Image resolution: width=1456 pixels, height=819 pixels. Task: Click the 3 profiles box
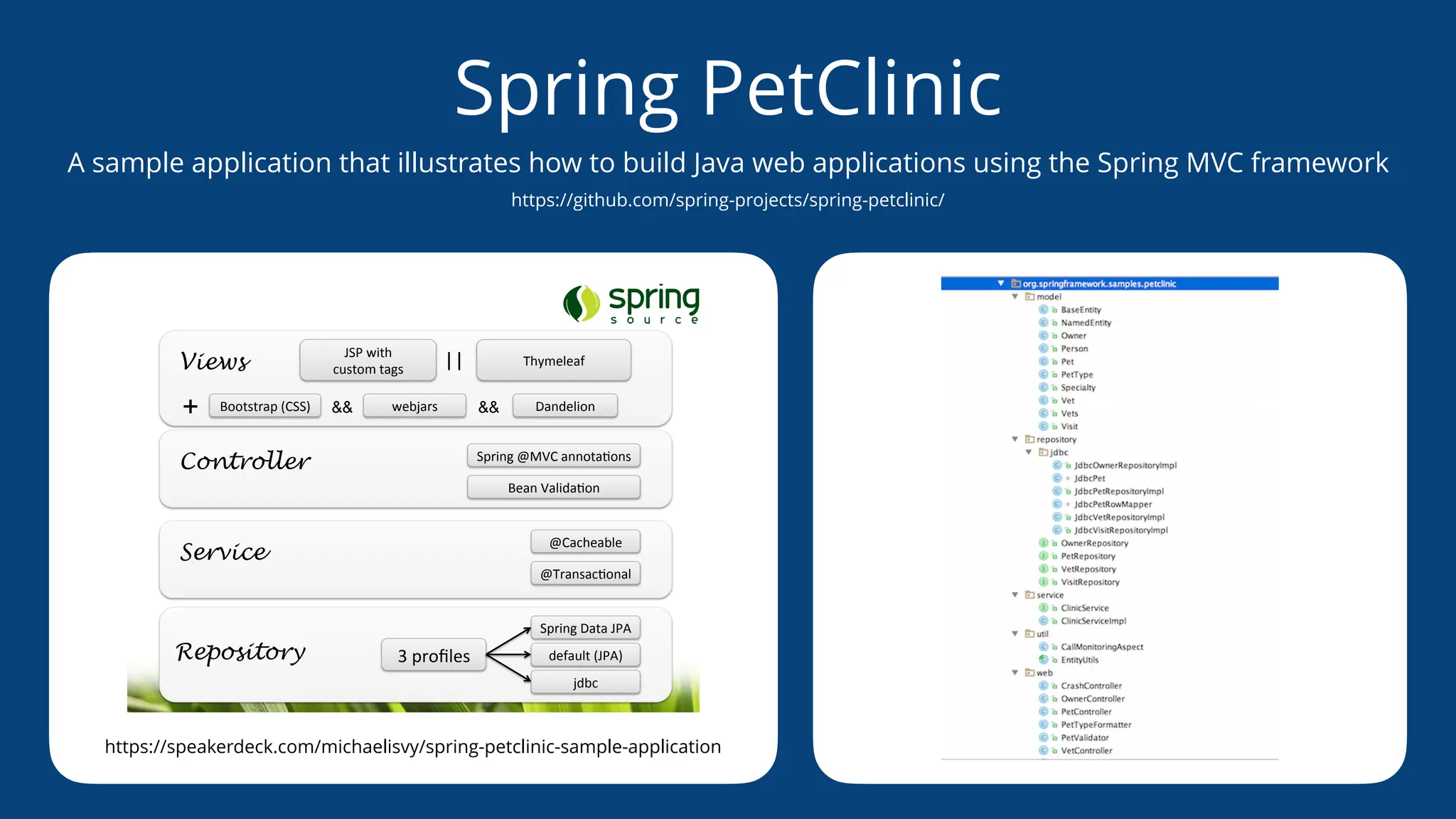click(x=434, y=655)
